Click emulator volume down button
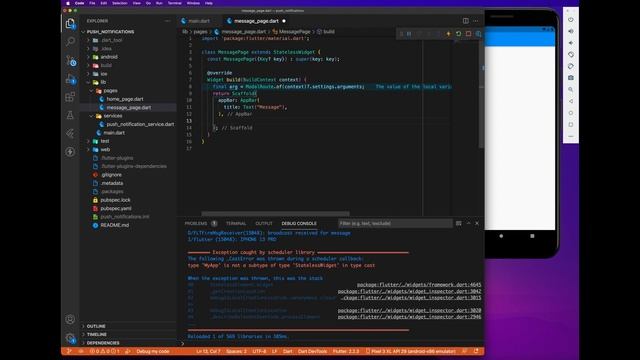This screenshot has height=360, width=640. [571, 43]
